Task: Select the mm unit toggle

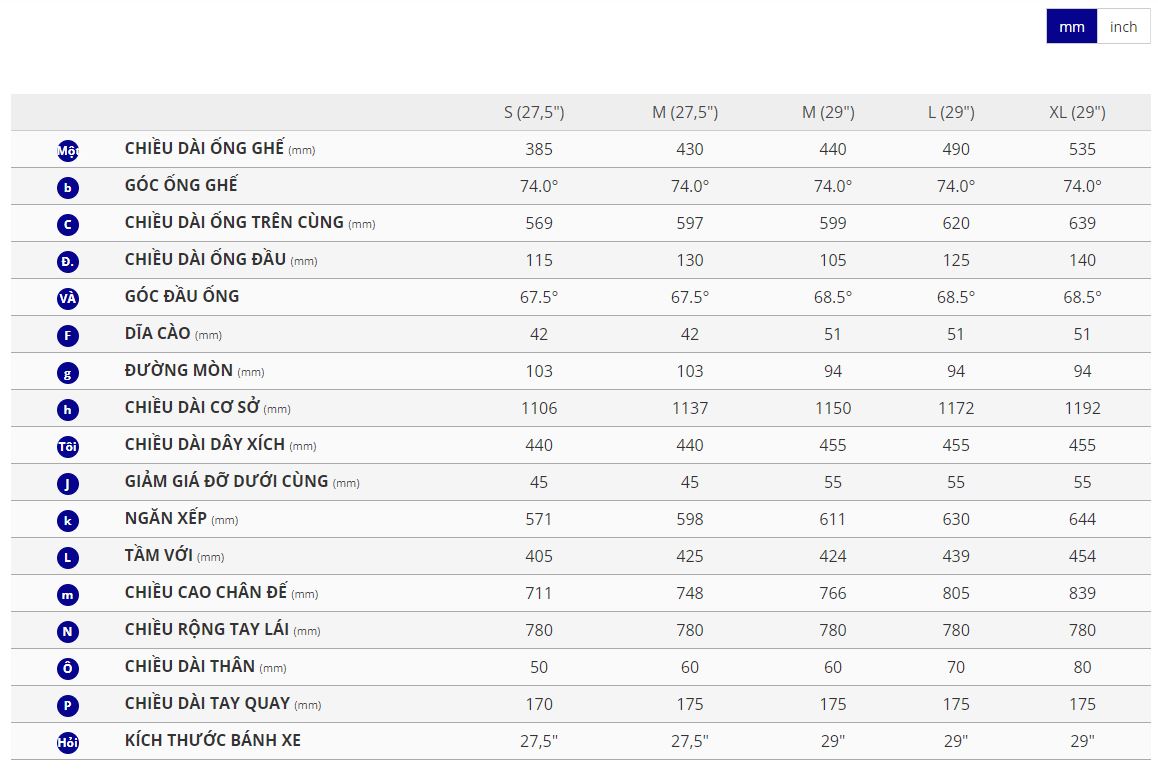Action: (1071, 27)
